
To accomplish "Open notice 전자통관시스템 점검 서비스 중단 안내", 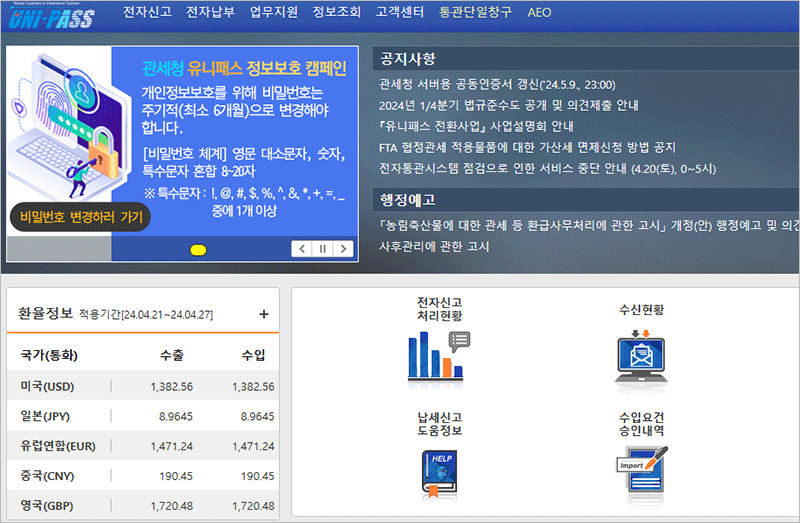I will click(547, 168).
